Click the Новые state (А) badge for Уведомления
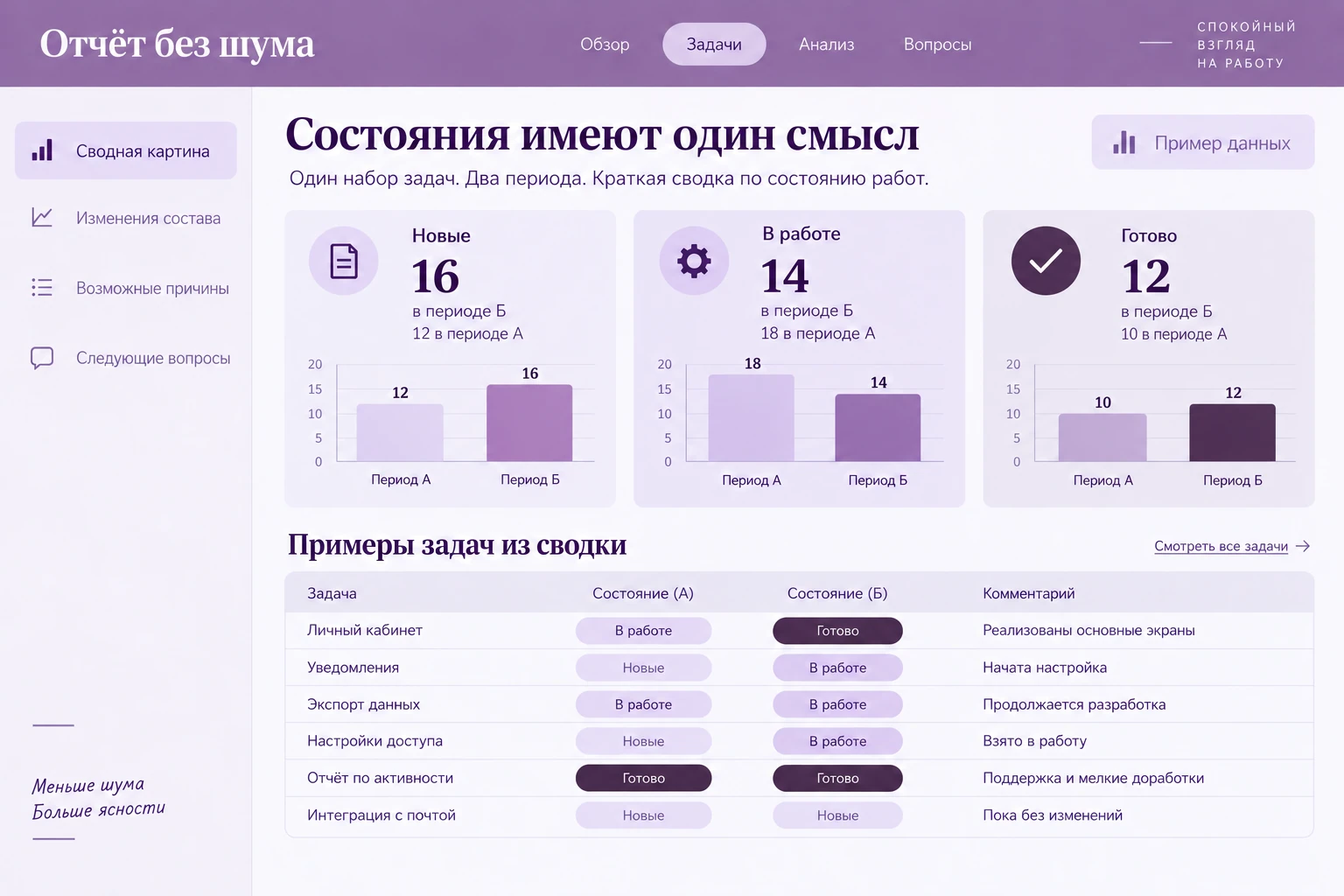Viewport: 1344px width, 896px height. click(x=643, y=668)
